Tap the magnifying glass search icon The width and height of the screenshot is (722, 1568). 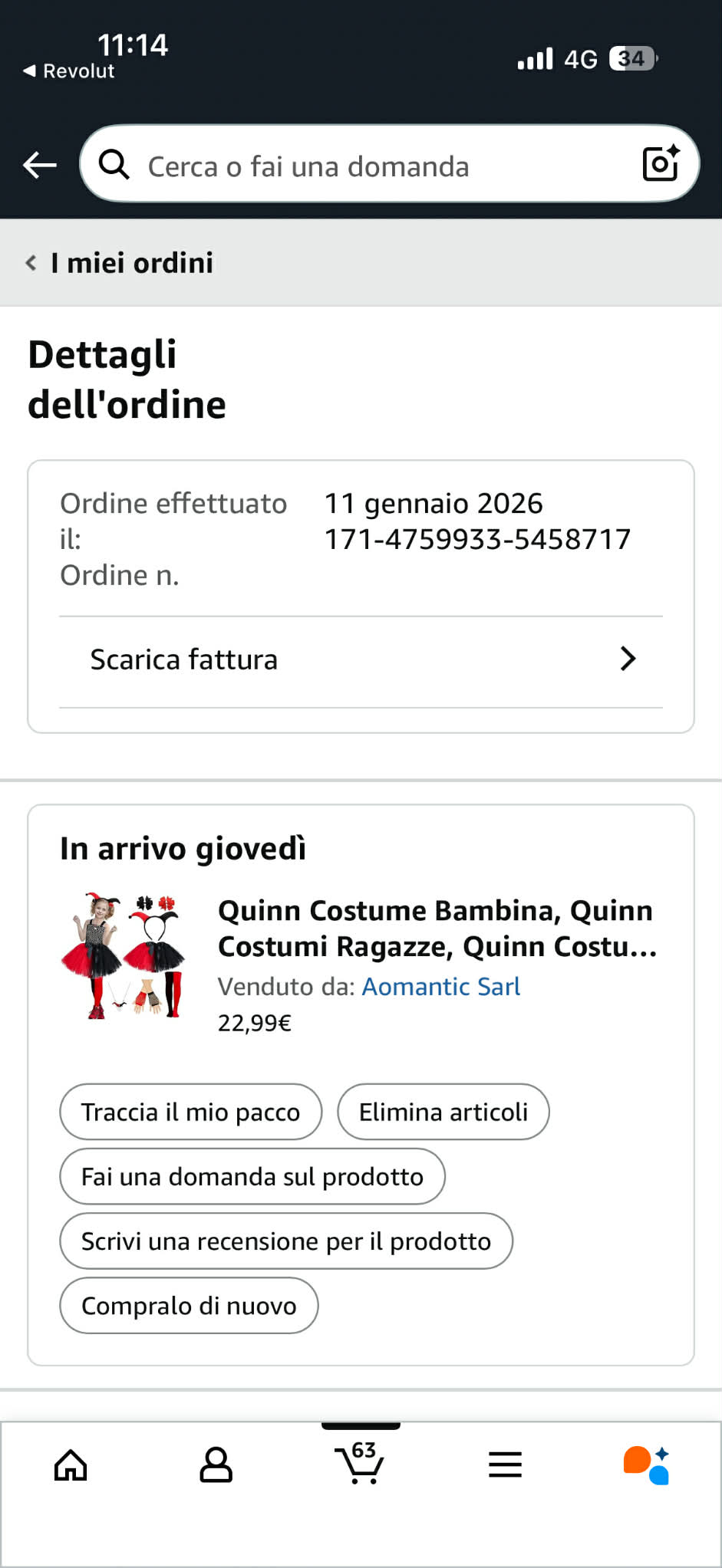coord(114,164)
